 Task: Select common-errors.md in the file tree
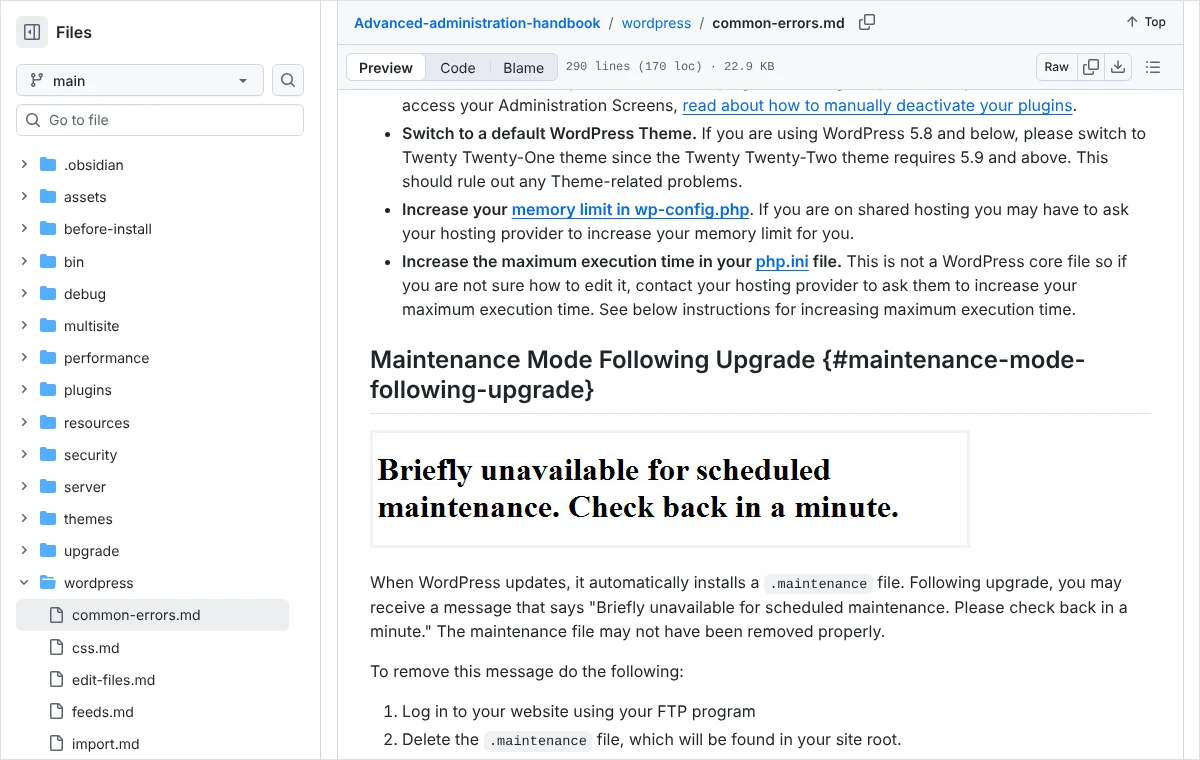click(x=152, y=615)
